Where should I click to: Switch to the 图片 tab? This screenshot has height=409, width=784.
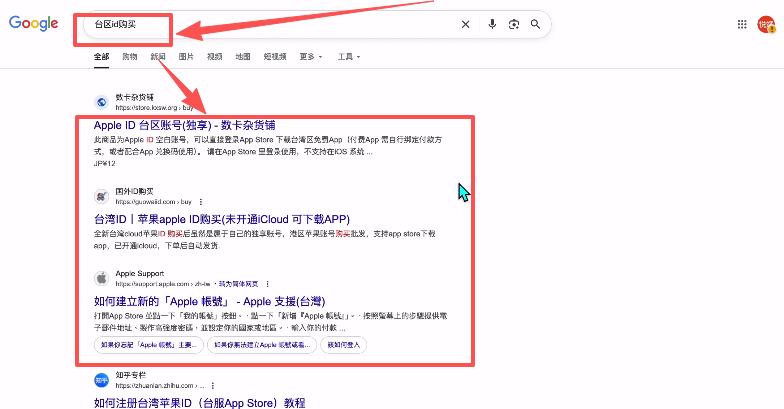(x=186, y=56)
